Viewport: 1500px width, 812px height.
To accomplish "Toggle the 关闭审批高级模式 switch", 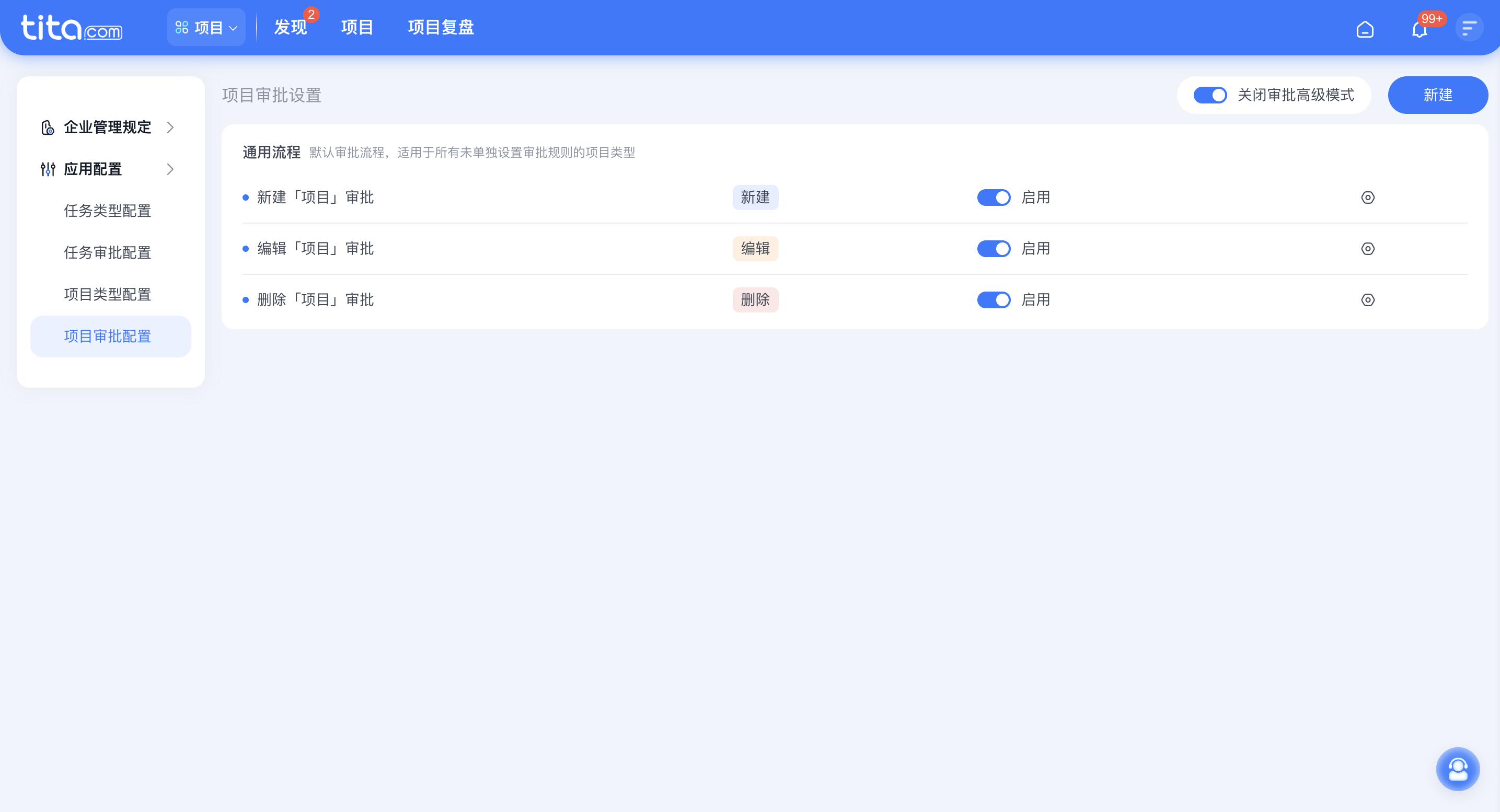I will click(1210, 95).
